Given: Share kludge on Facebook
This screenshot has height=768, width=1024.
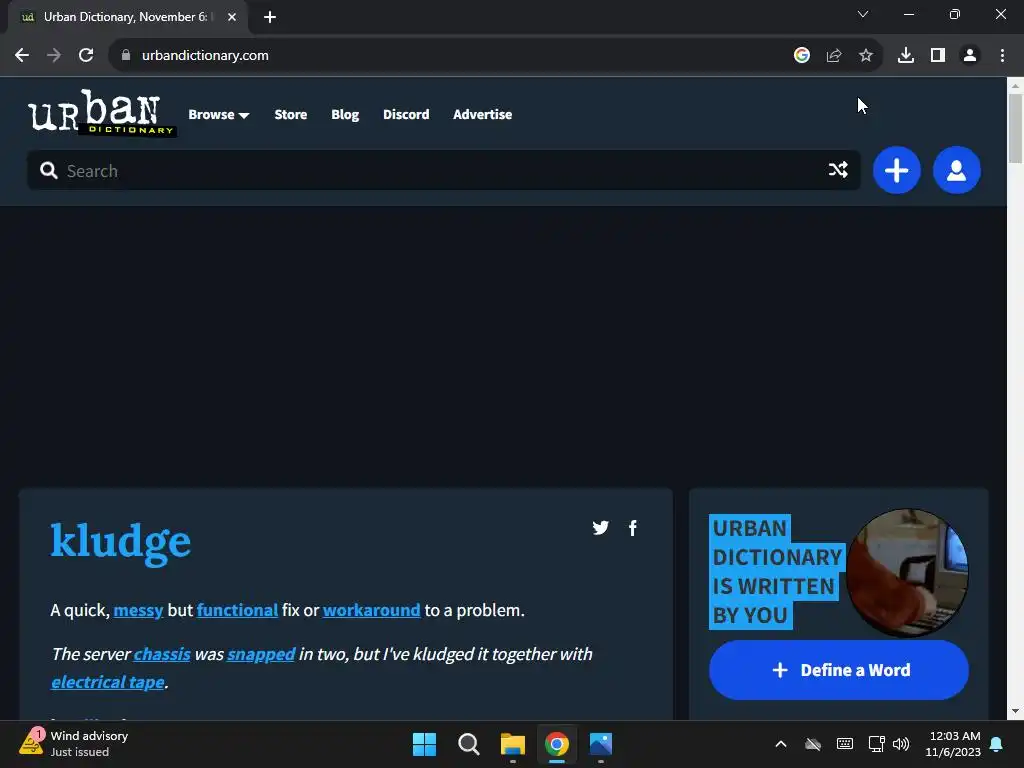Looking at the screenshot, I should 633,528.
